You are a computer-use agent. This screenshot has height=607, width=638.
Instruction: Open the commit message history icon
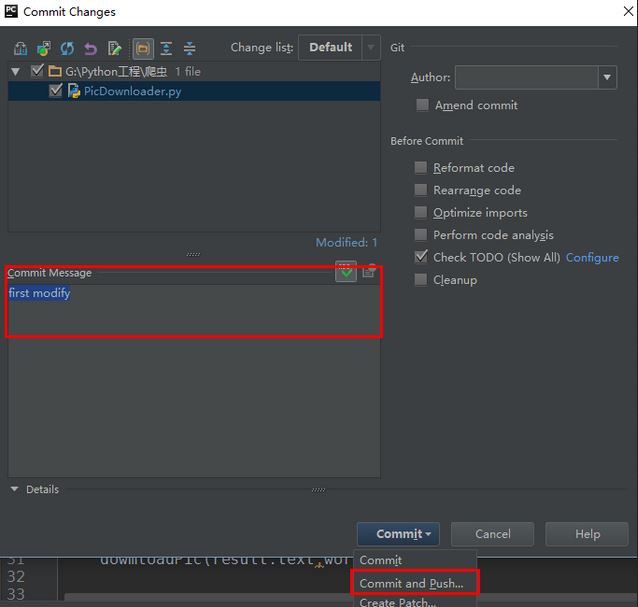pyautogui.click(x=369, y=272)
